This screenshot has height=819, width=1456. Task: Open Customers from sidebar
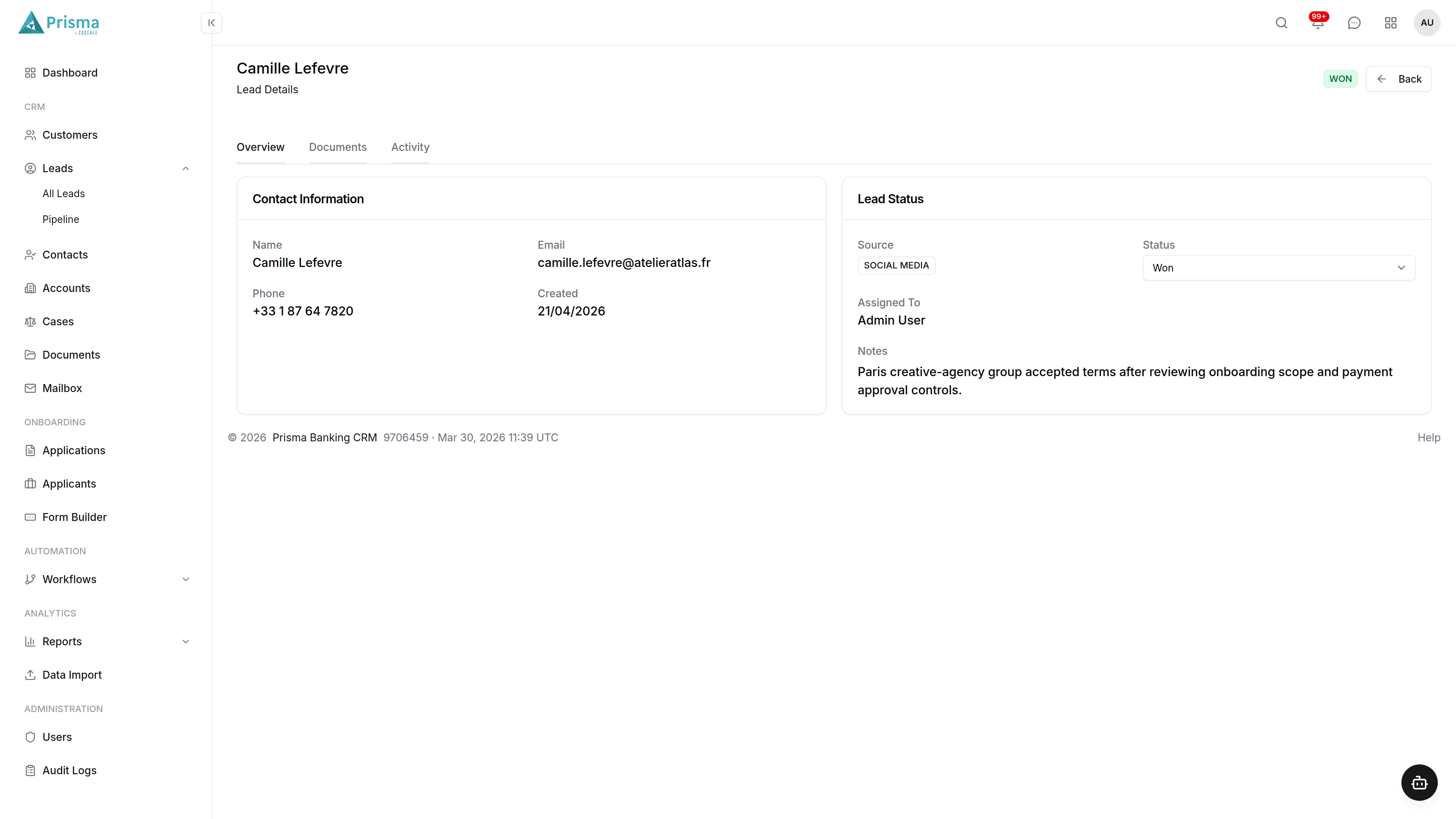(69, 135)
